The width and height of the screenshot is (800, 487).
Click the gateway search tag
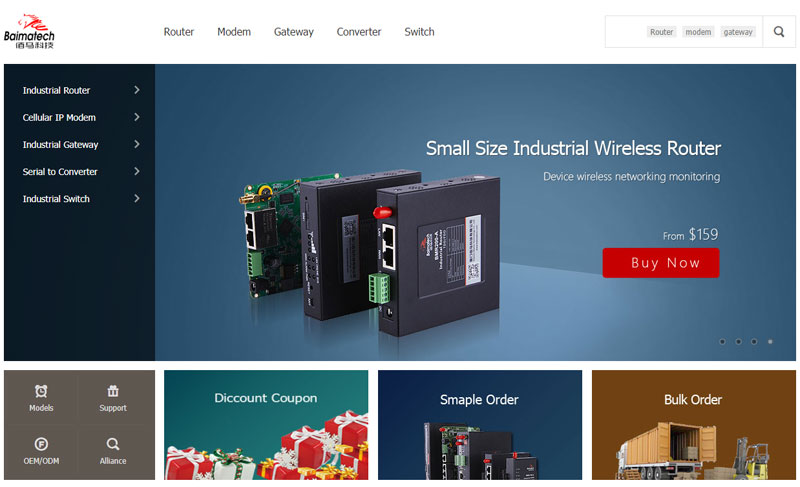point(738,32)
